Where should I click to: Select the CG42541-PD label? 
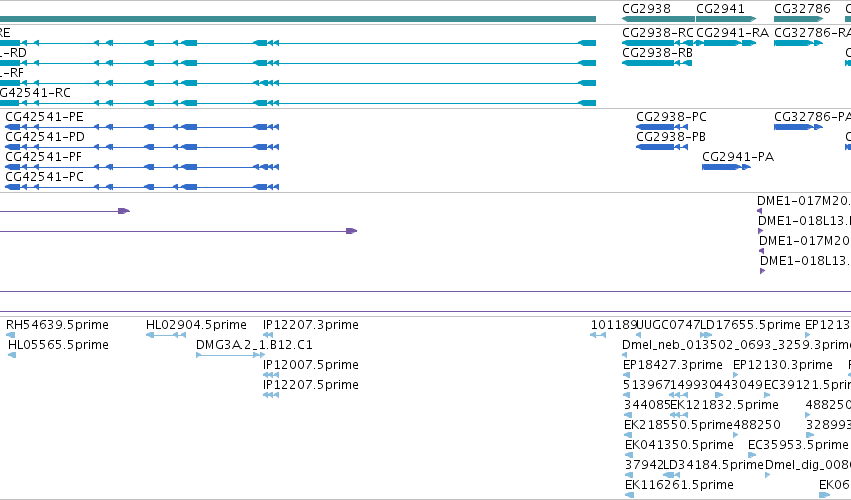tap(45, 137)
